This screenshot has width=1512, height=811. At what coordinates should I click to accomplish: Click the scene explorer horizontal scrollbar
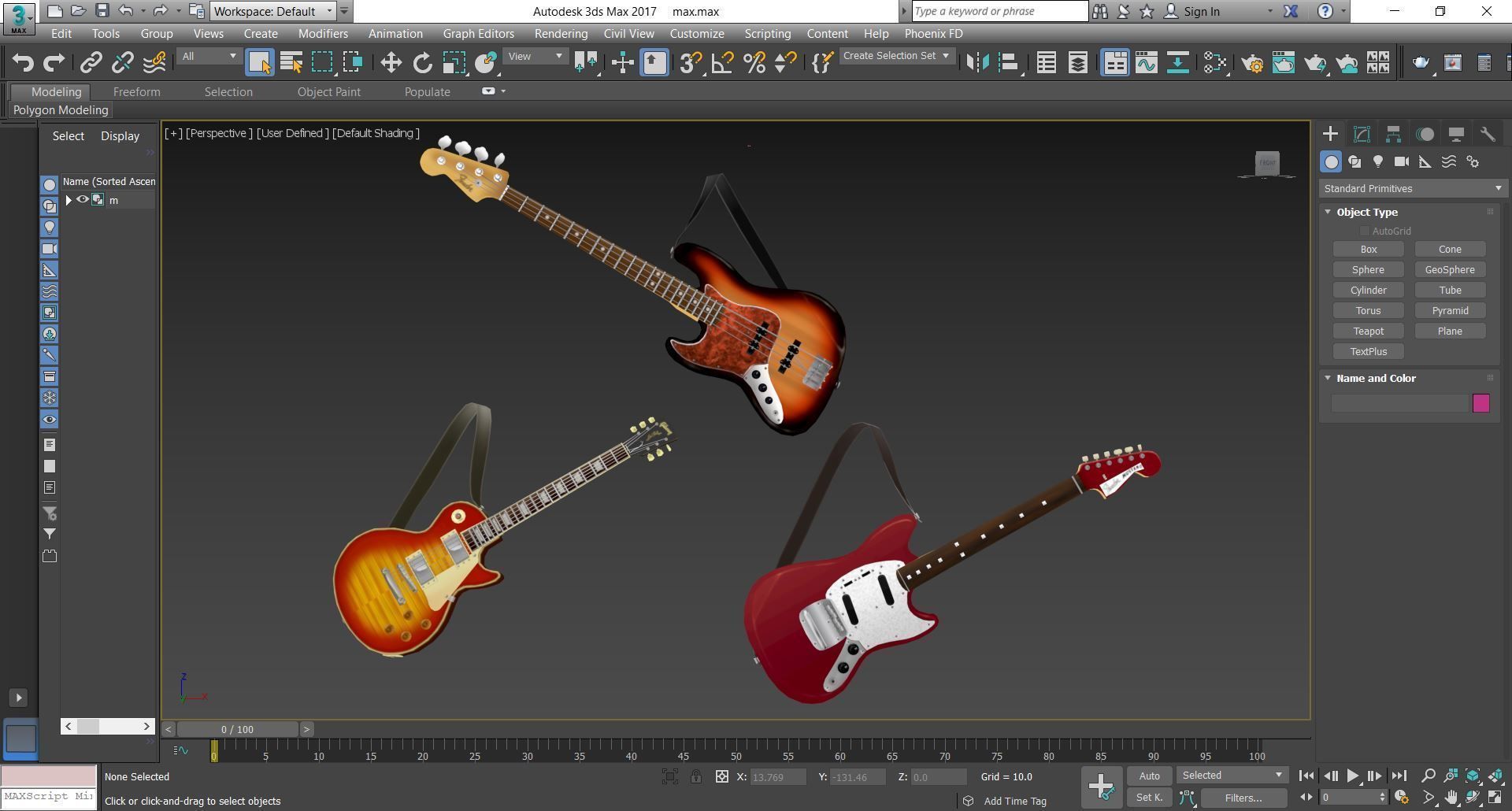click(x=108, y=726)
